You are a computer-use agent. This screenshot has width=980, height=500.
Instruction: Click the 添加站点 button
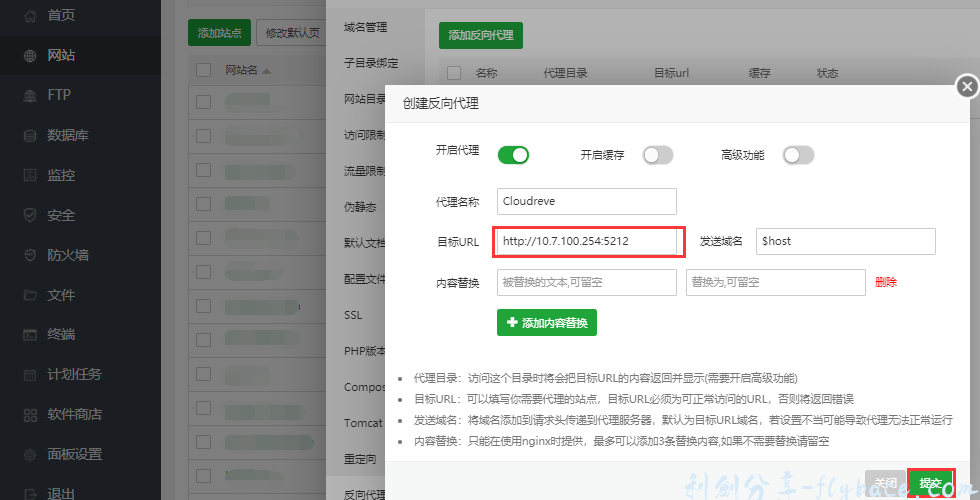219,32
